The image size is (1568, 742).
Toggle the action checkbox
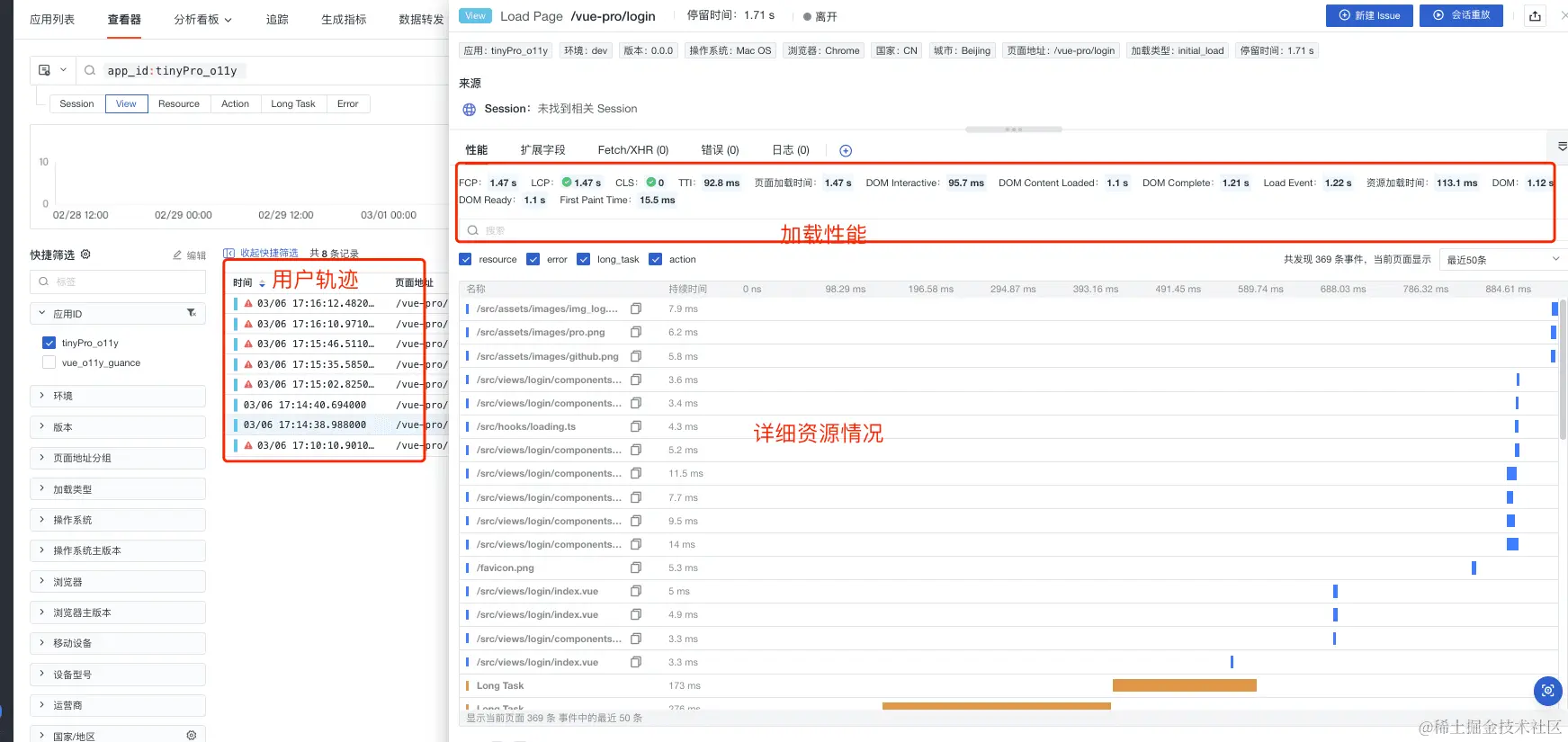point(655,259)
